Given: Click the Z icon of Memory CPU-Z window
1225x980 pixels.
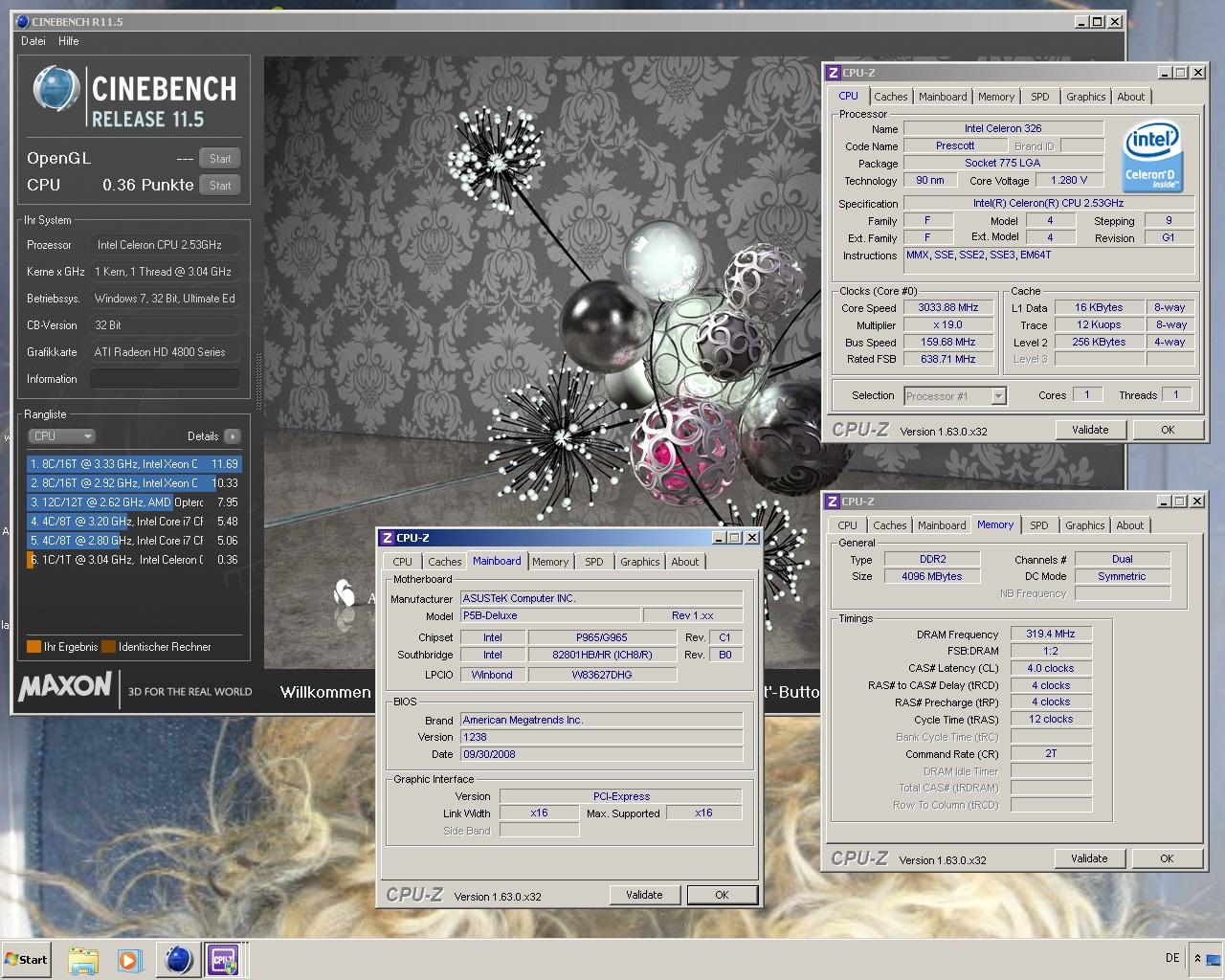Looking at the screenshot, I should pyautogui.click(x=834, y=501).
